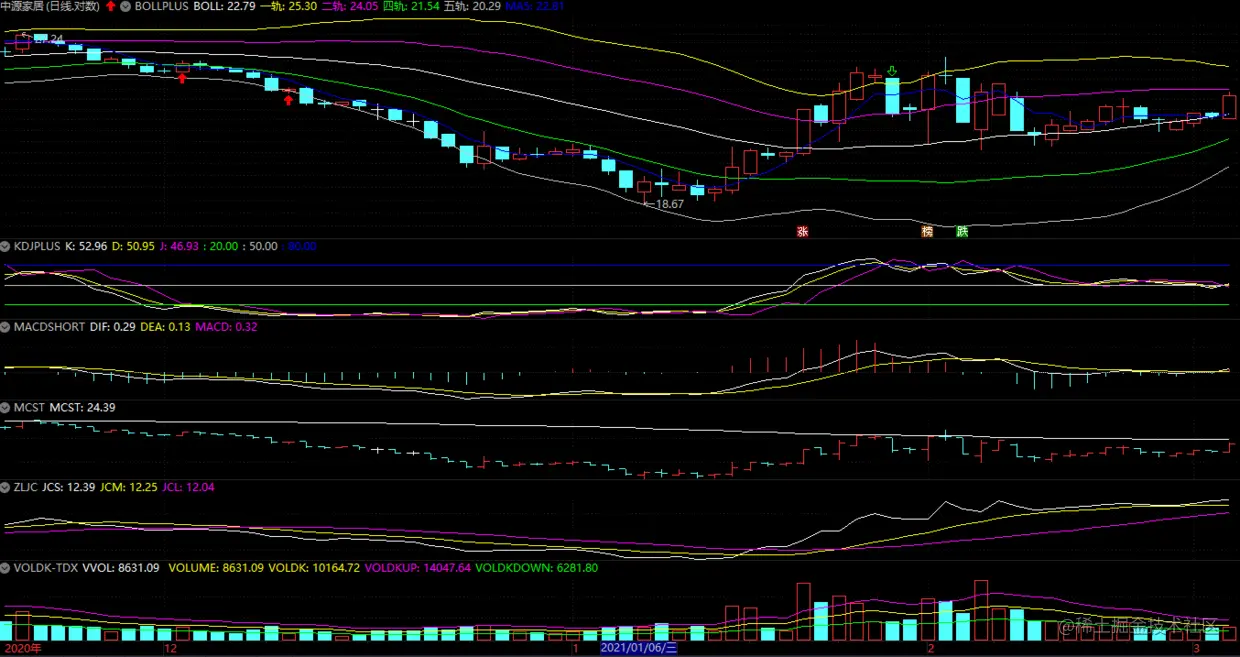1240x657 pixels.
Task: Open the ZLJC indicator dropdown arrow
Action: click(x=7, y=488)
